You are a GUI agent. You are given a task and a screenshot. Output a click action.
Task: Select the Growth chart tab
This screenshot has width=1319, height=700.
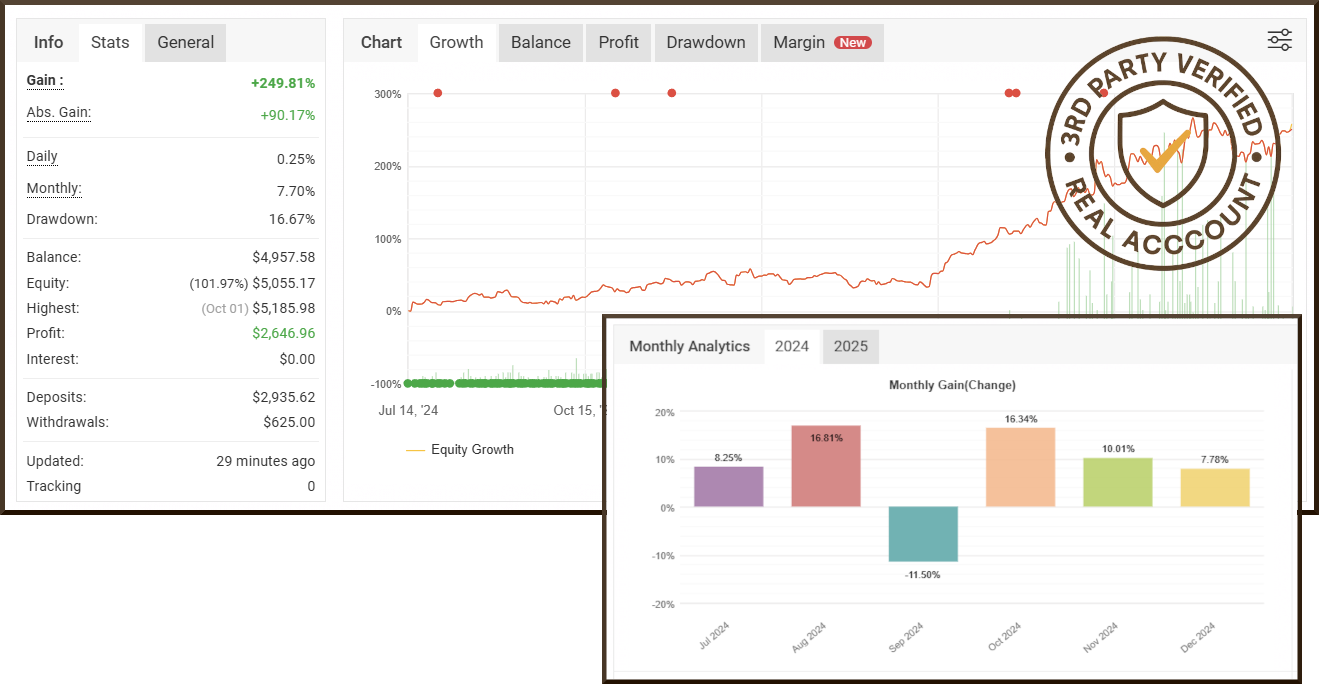click(456, 43)
